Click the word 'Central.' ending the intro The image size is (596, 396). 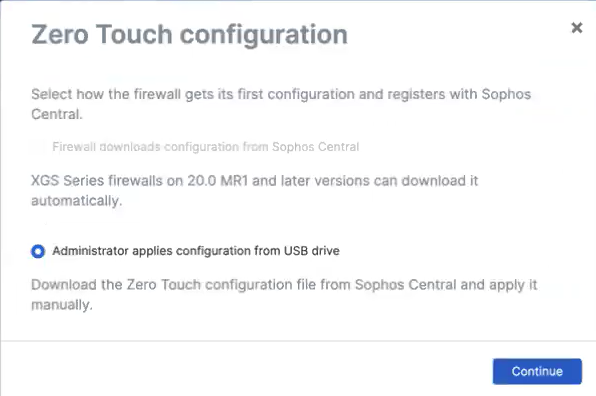[57, 114]
